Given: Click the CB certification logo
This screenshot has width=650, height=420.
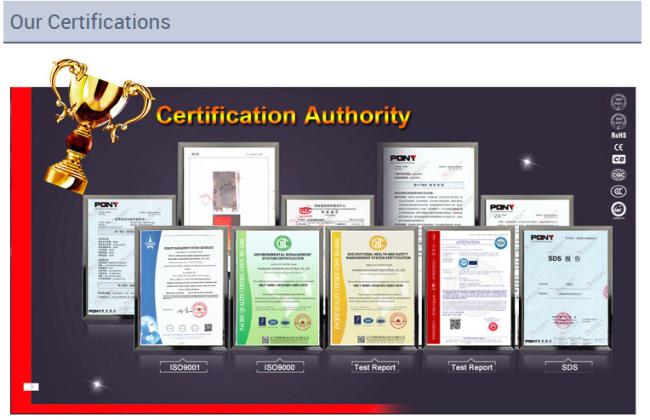Looking at the screenshot, I should point(618,159).
